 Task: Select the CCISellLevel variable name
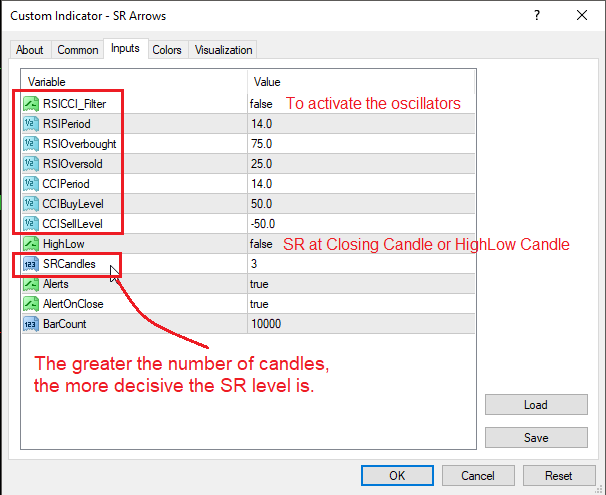73,224
